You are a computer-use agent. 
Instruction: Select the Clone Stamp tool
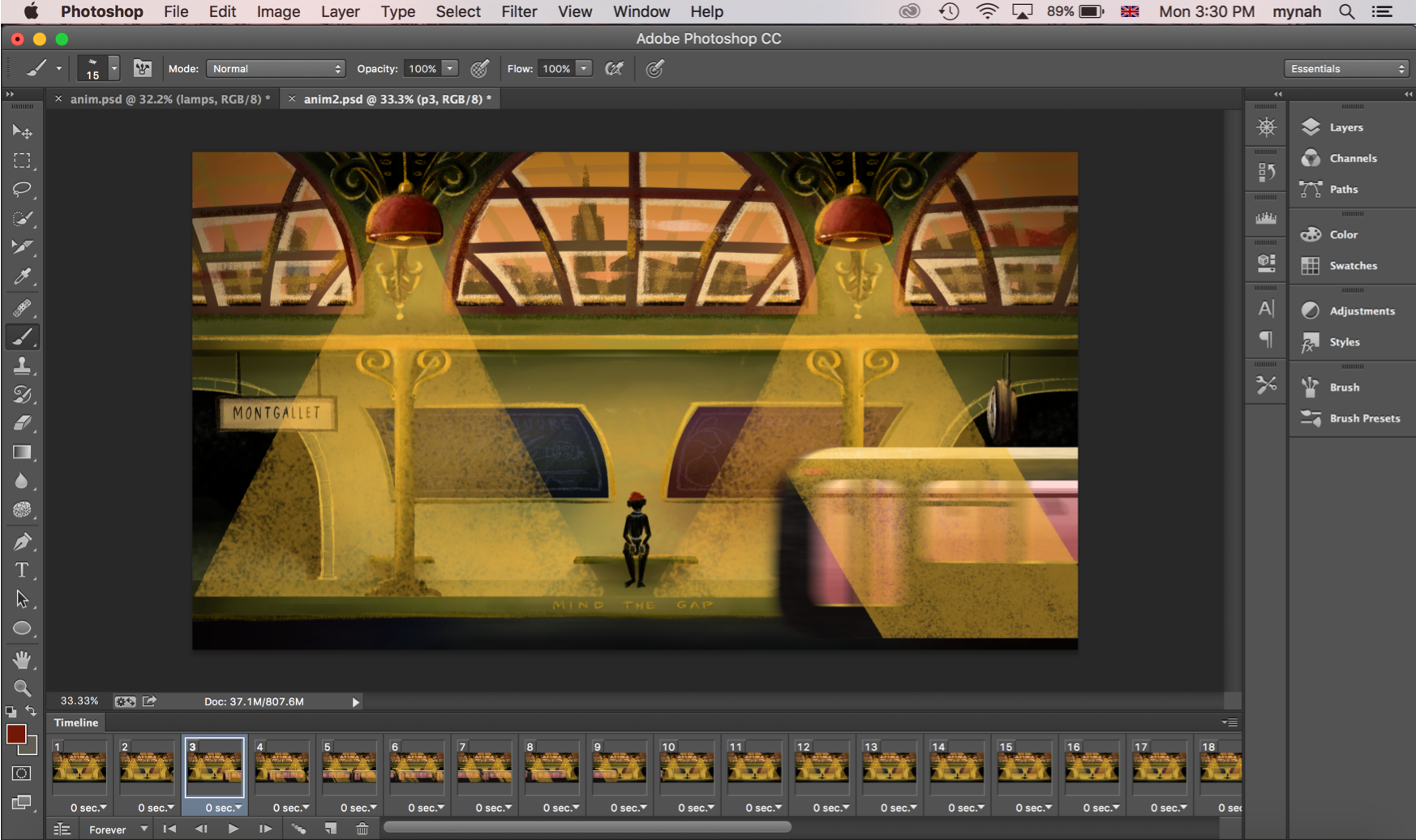[x=22, y=366]
